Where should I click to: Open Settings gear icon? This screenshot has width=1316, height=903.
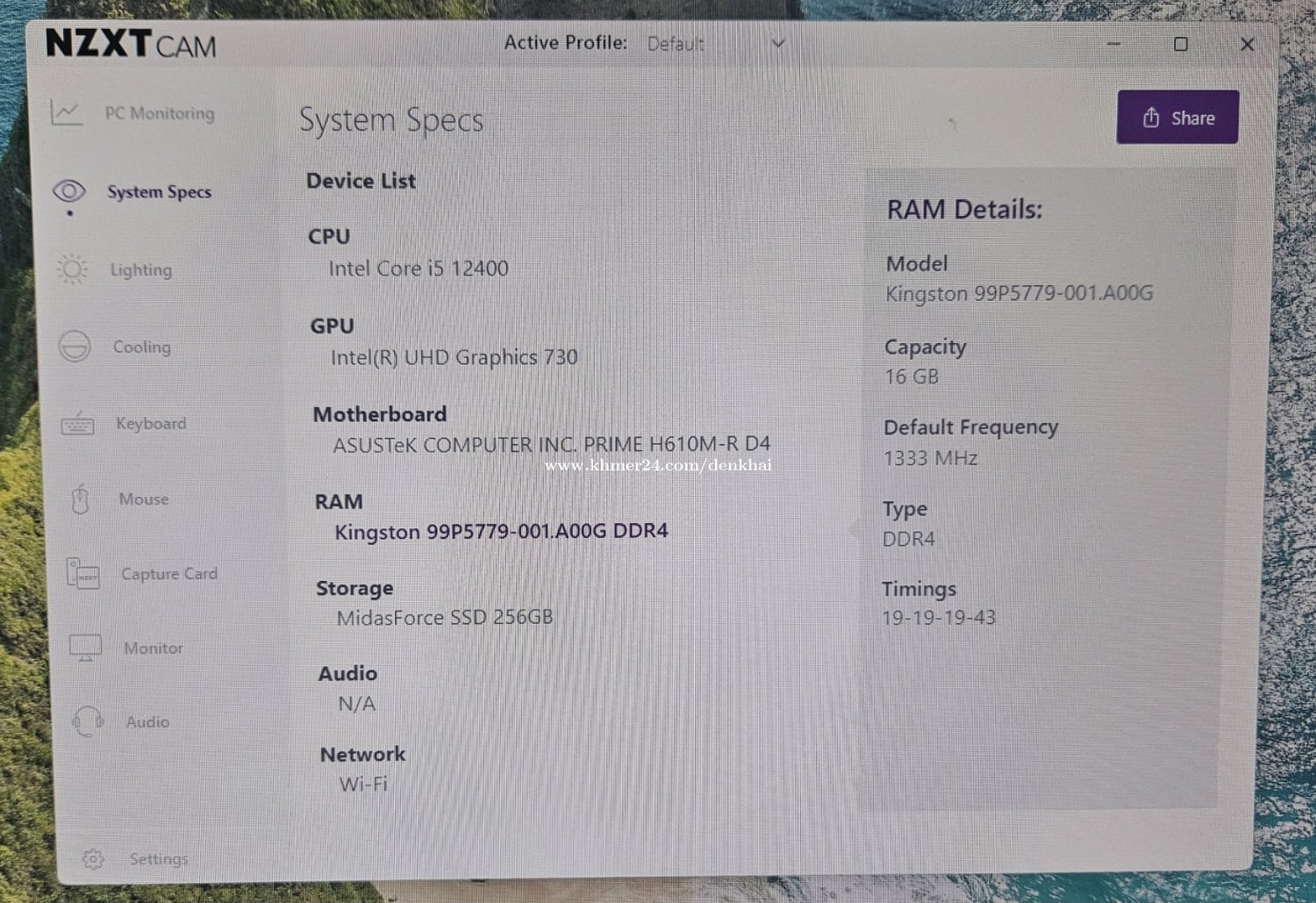pyautogui.click(x=93, y=859)
